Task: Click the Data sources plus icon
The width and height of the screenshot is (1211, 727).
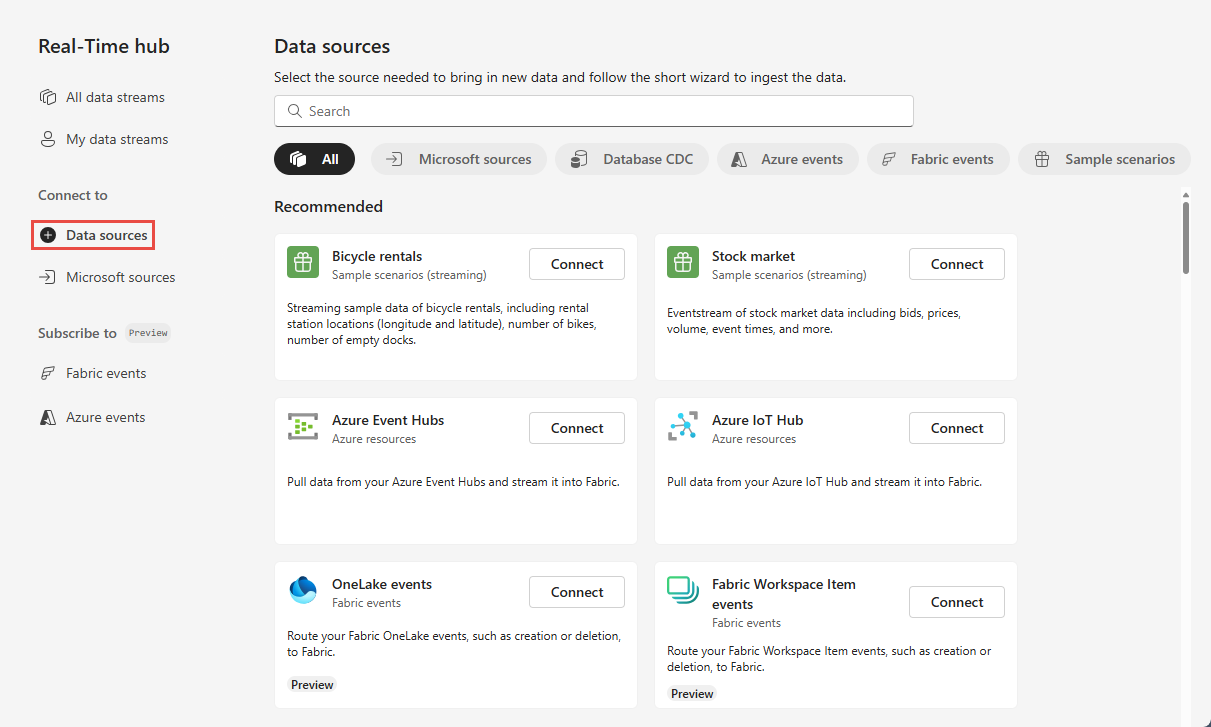Action: [47, 235]
